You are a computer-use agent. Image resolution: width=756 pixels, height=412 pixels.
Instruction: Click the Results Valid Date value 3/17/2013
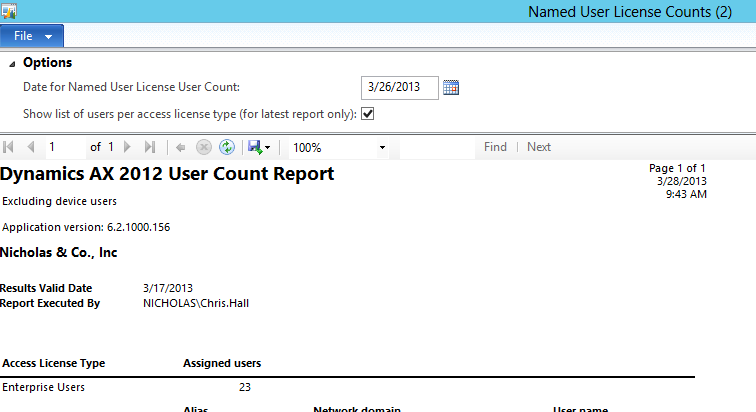pyautogui.click(x=168, y=288)
